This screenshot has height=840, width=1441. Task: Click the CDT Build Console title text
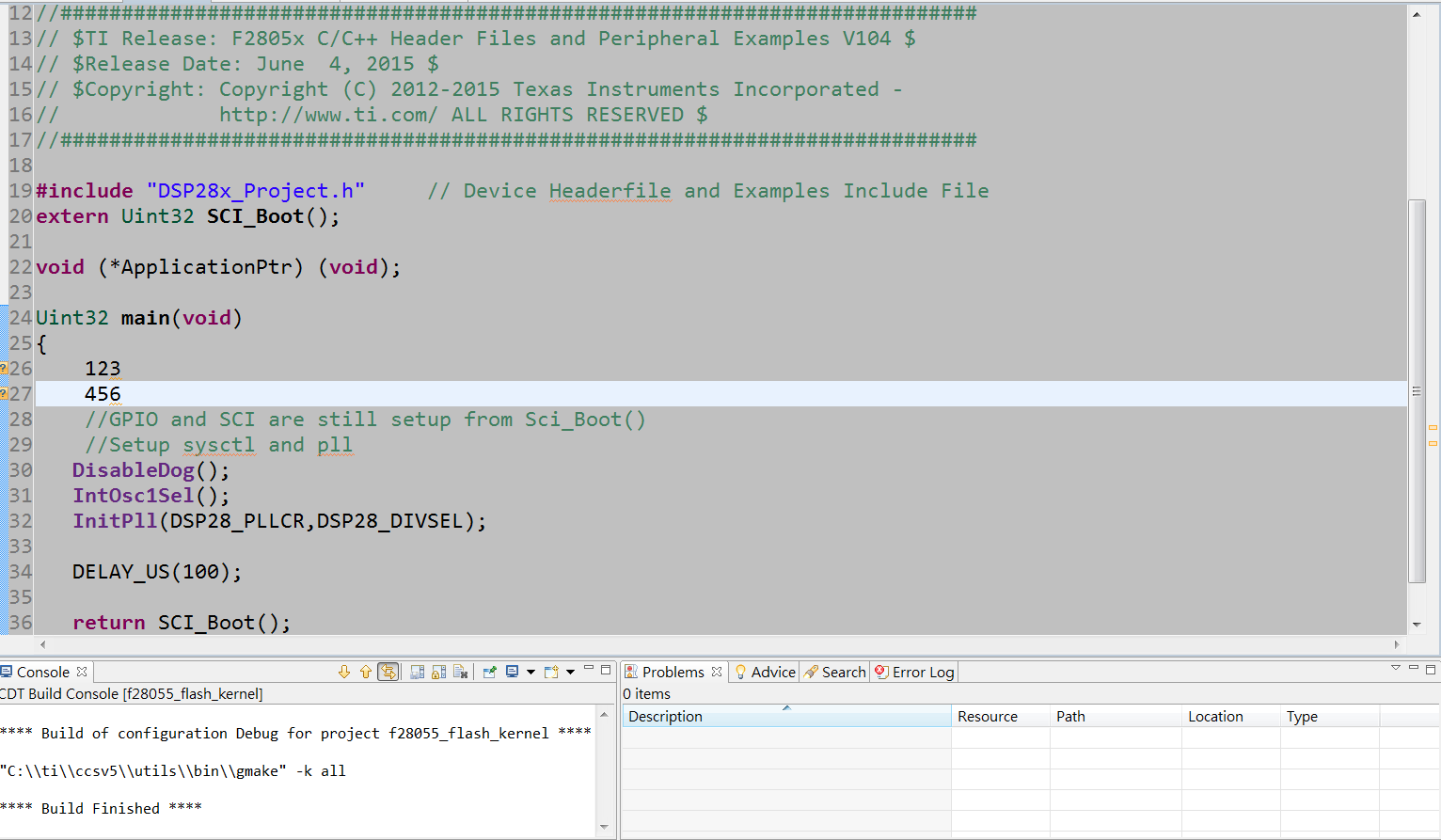coord(132,694)
